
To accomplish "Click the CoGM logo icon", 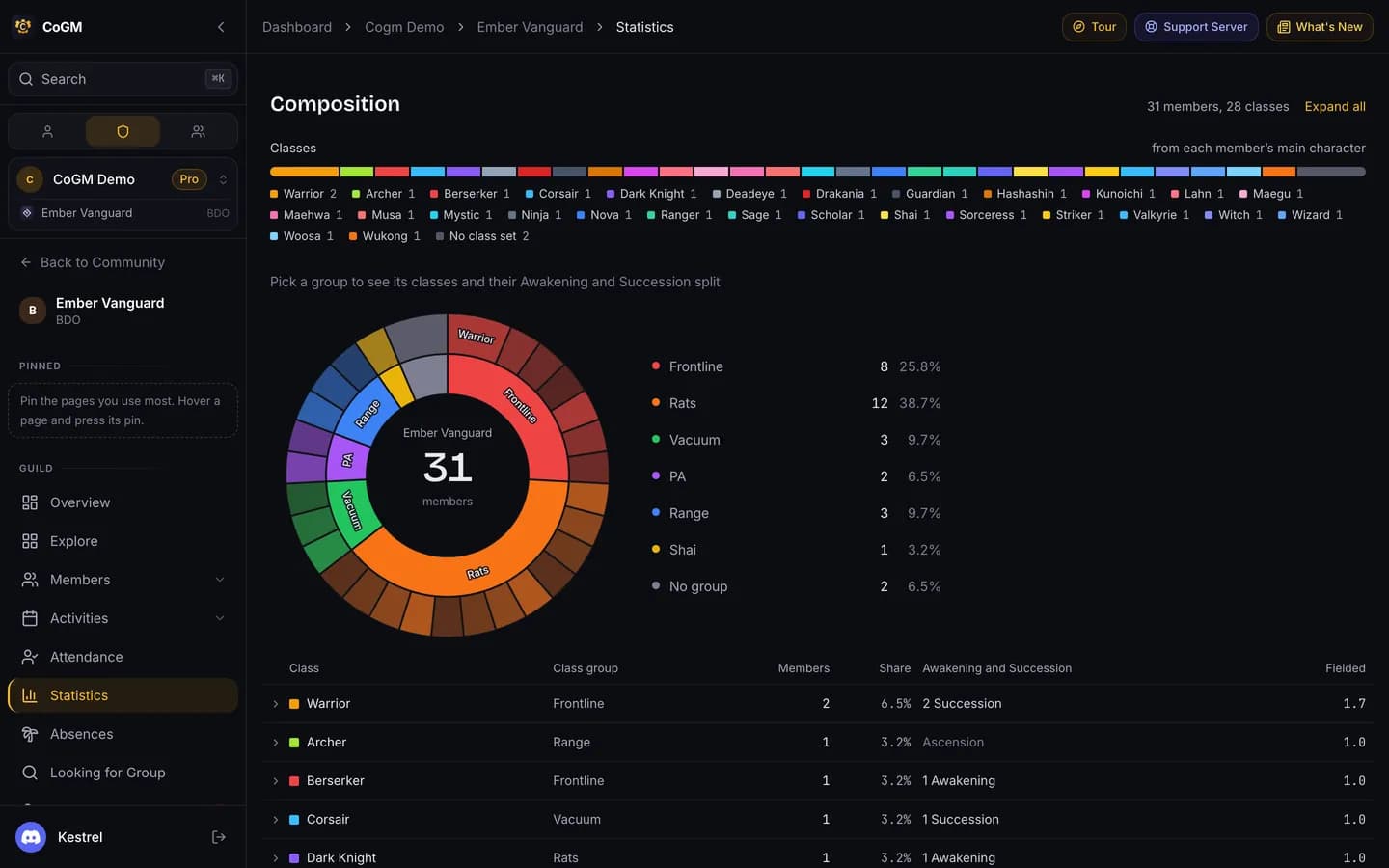I will (23, 27).
